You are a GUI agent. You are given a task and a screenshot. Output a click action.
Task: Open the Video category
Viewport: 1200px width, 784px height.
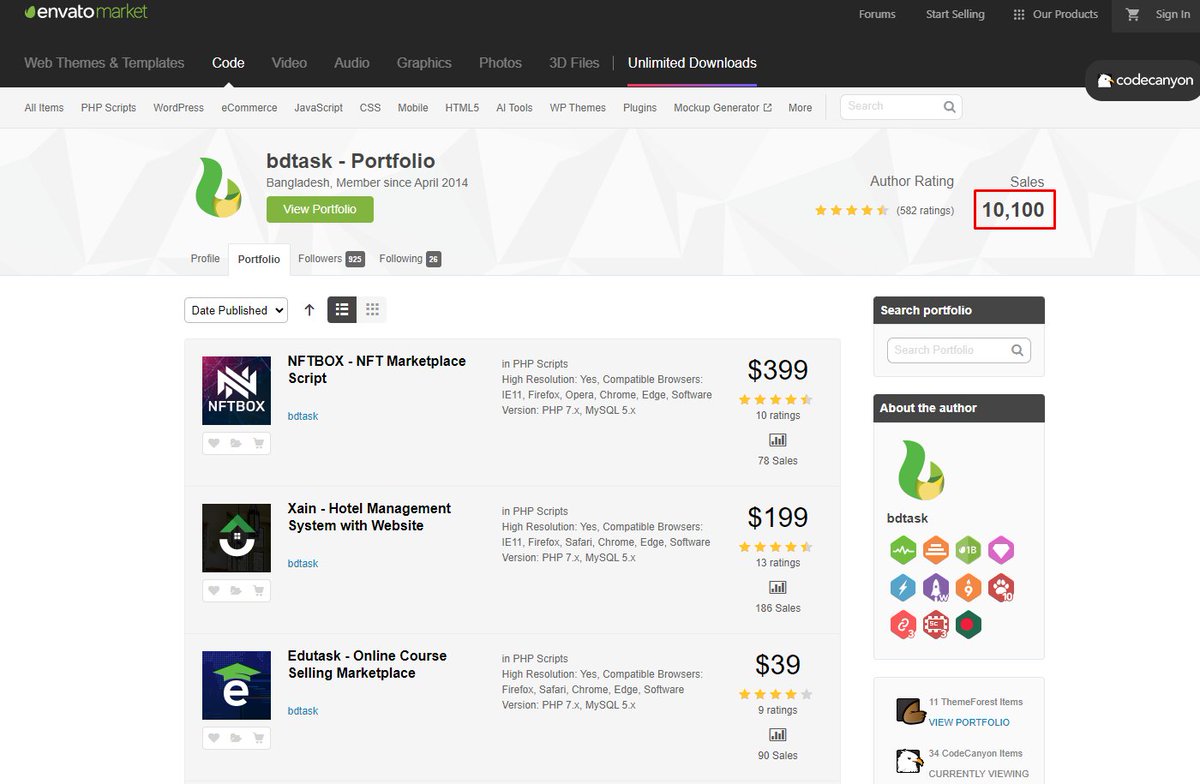(x=289, y=62)
